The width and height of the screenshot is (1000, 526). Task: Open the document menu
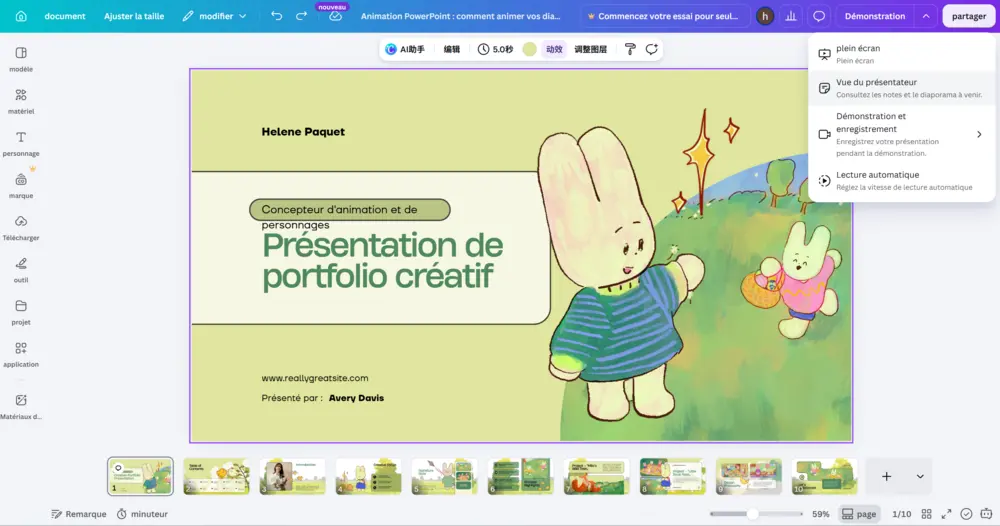point(65,16)
